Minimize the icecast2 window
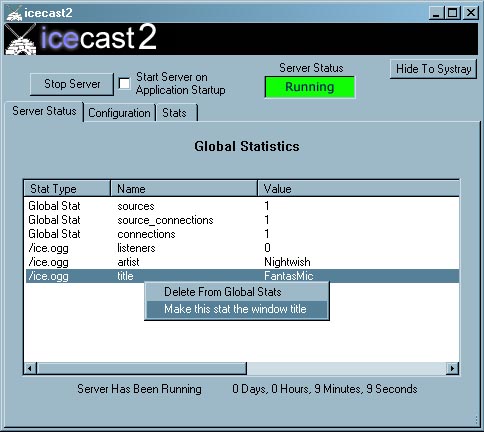 pyautogui.click(x=436, y=13)
